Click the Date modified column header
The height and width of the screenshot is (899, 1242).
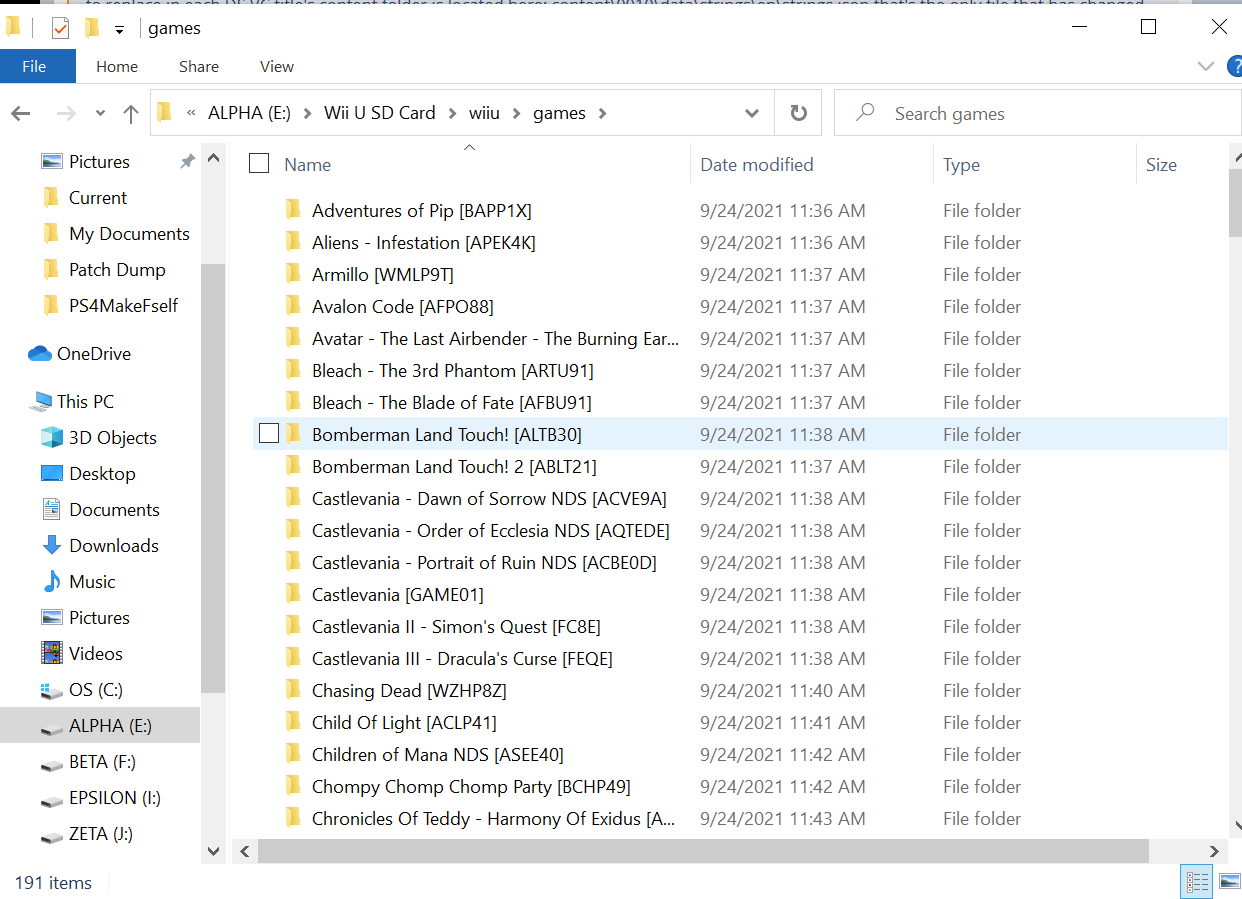[757, 164]
